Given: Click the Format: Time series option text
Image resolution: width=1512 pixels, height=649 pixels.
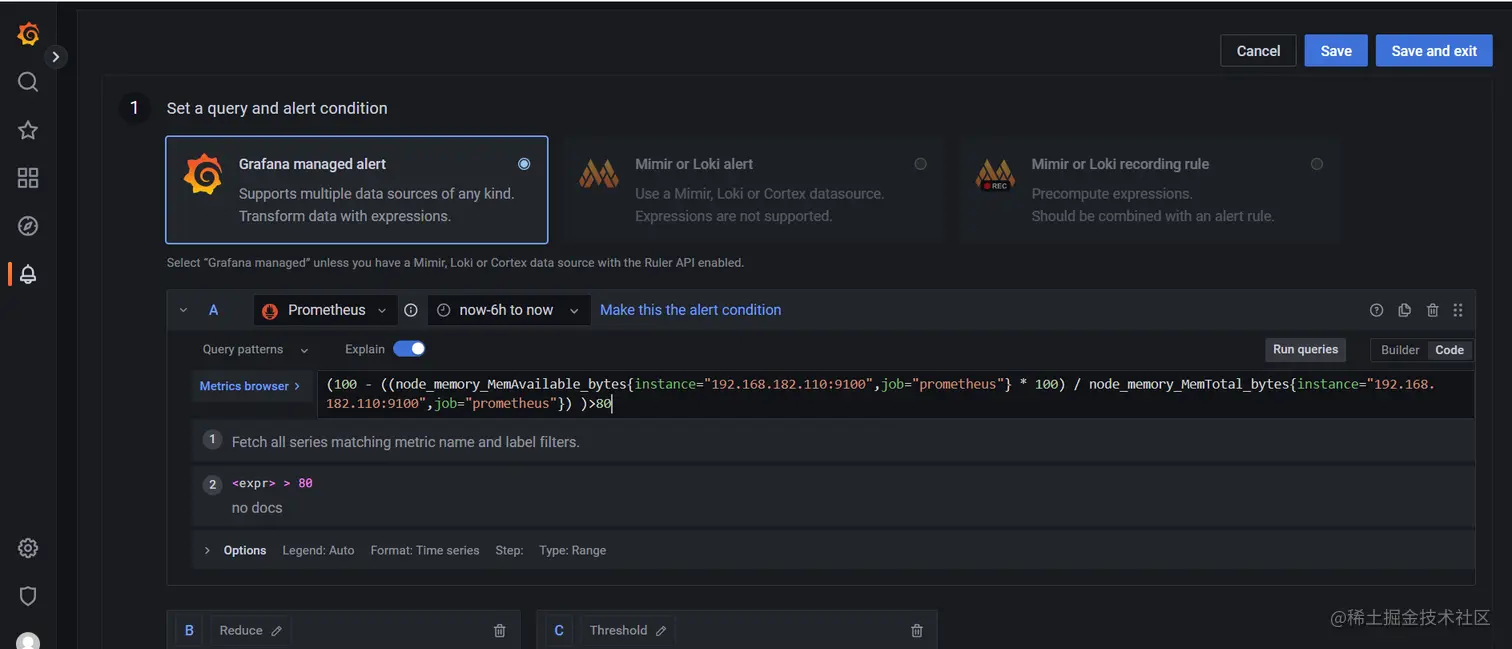Looking at the screenshot, I should pos(425,550).
